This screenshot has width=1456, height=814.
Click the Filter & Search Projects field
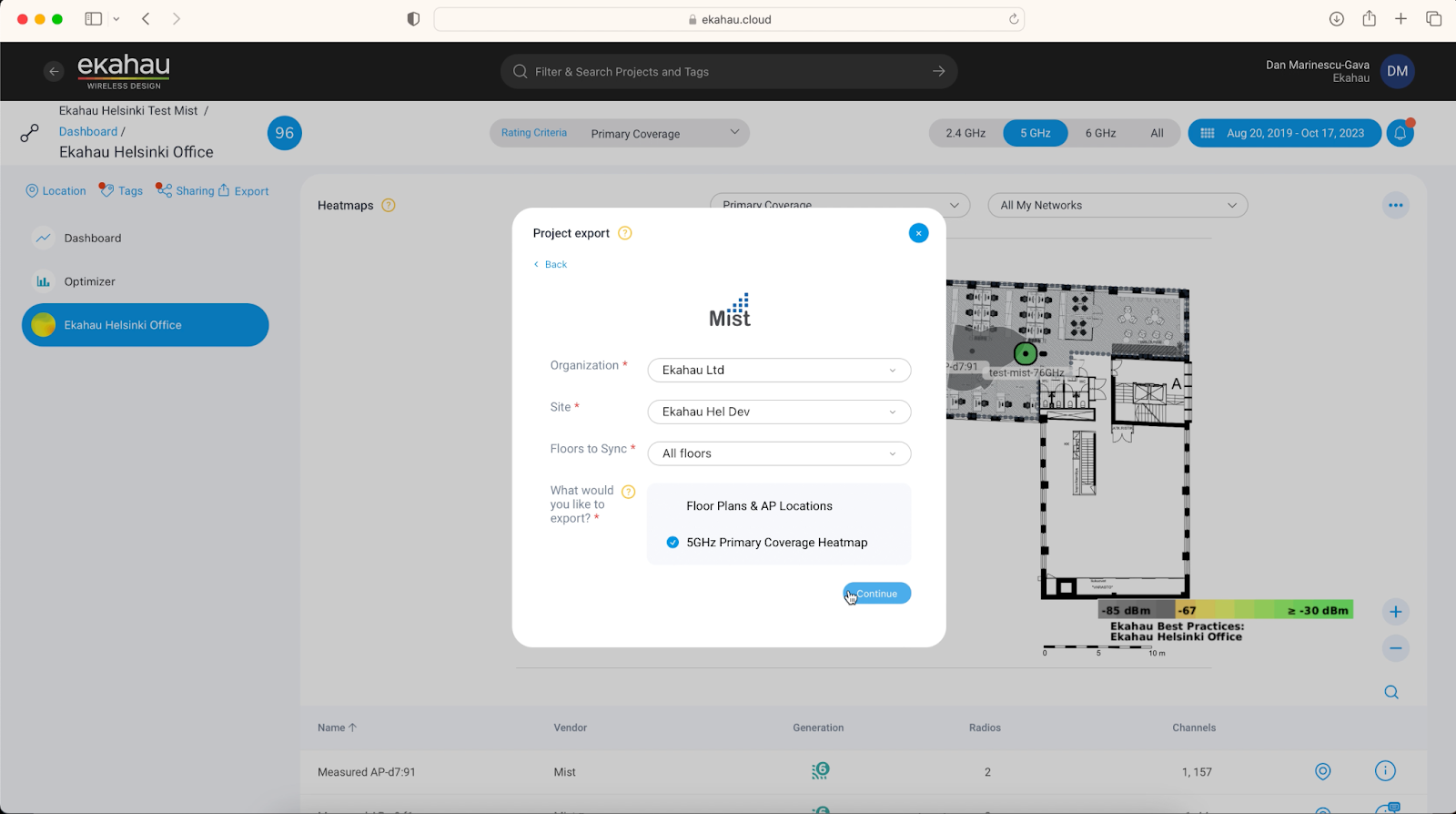tap(729, 71)
